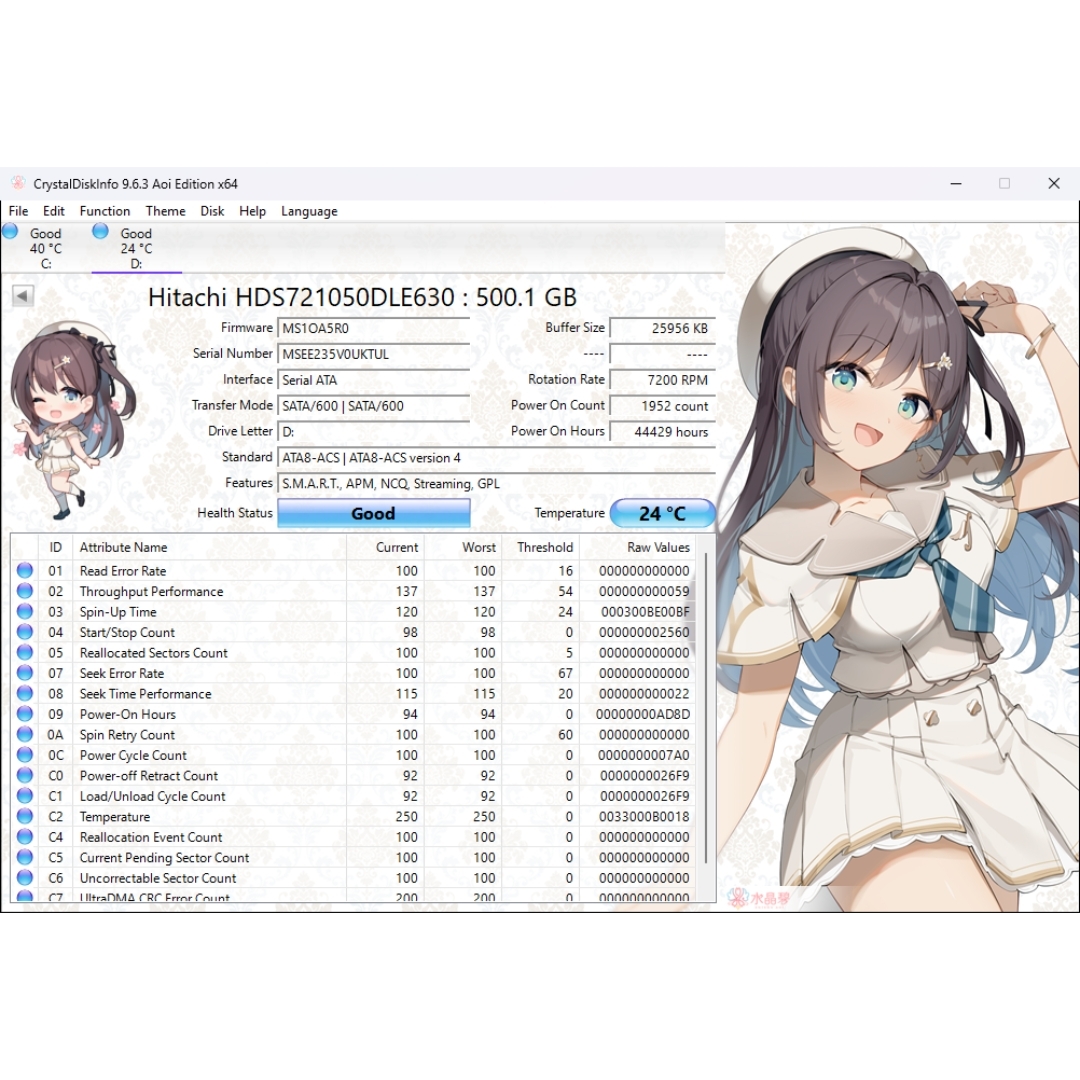This screenshot has height=1080, width=1080.
Task: Select the Load/Unload Cycle Count attribute name
Action: (x=152, y=796)
